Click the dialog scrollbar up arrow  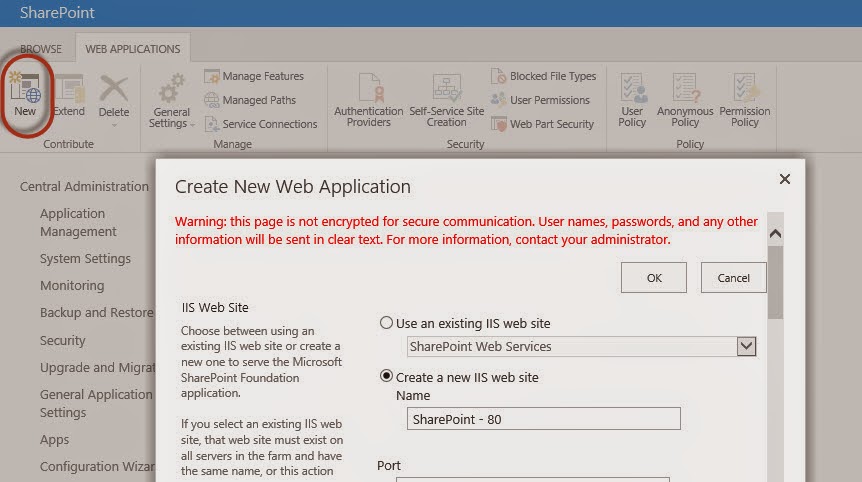(x=775, y=234)
